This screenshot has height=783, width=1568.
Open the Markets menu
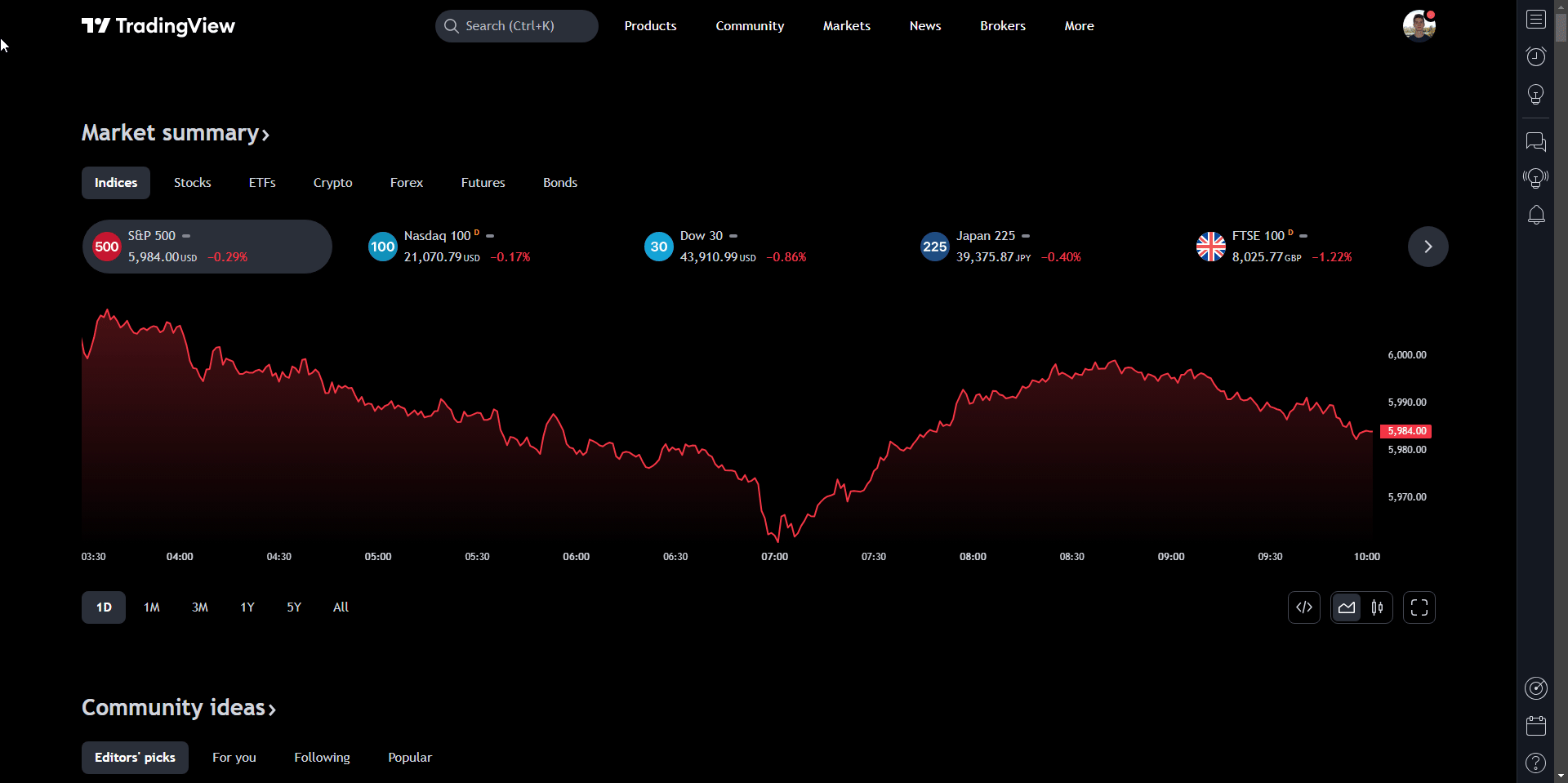(847, 26)
